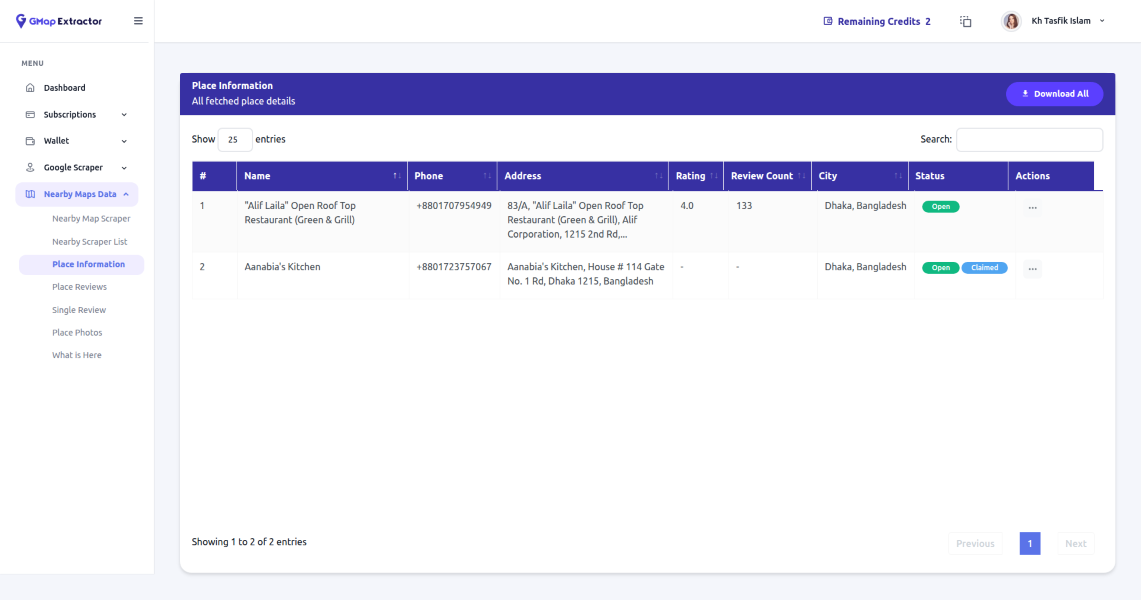Go to Place Reviews page
Image resolution: width=1141 pixels, height=600 pixels.
click(x=79, y=287)
